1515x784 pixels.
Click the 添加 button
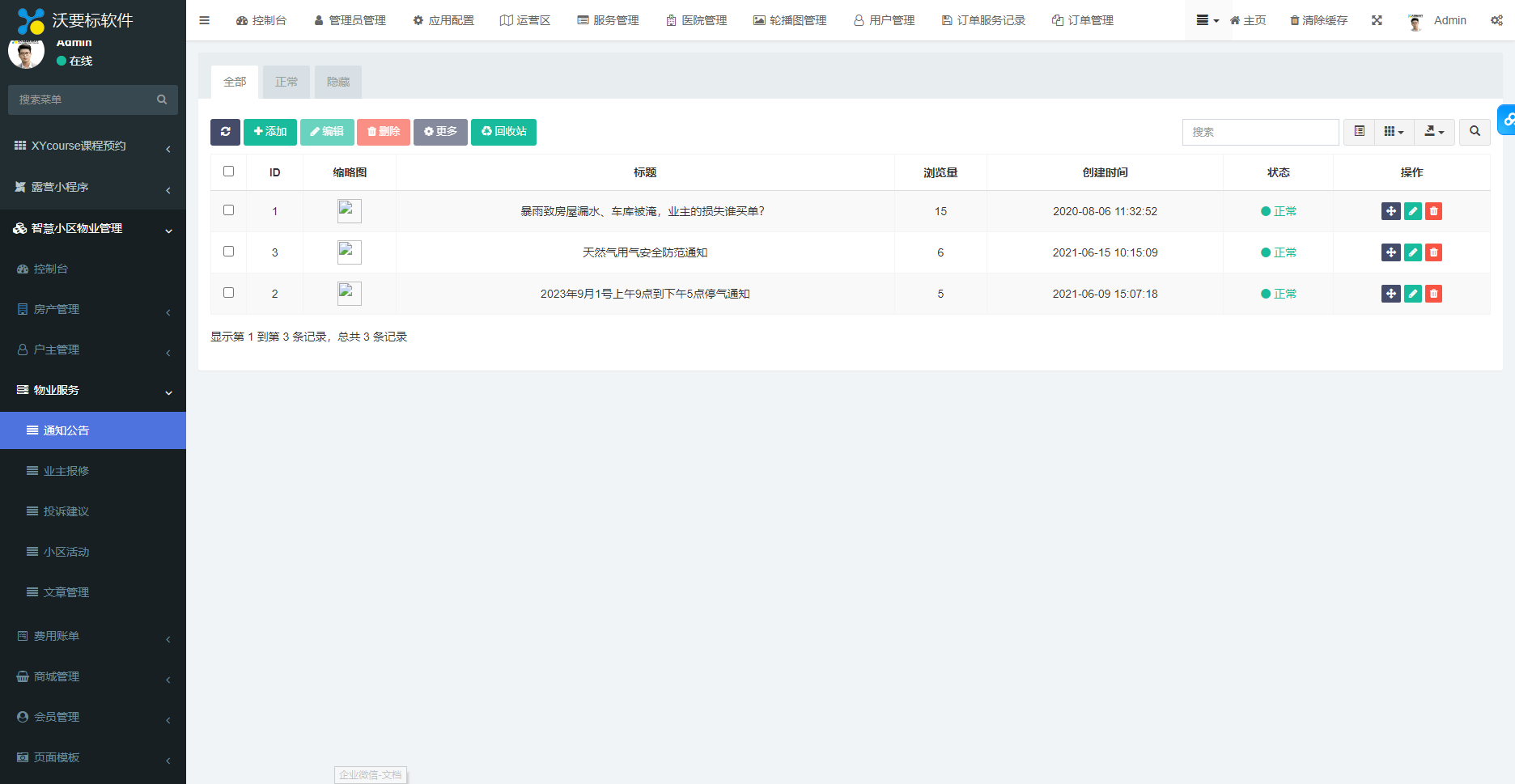(269, 132)
